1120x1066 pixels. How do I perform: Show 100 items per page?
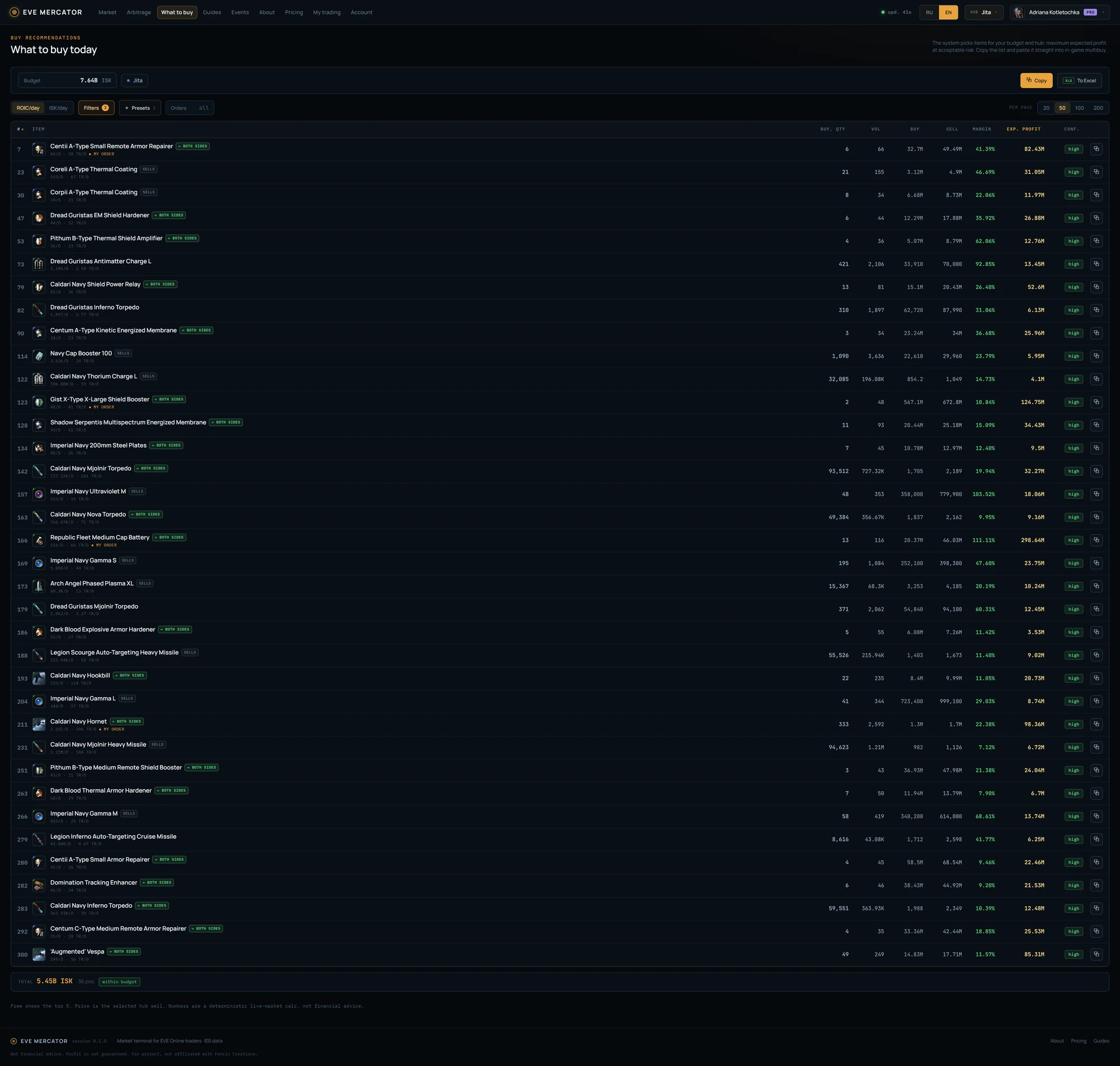click(1079, 108)
